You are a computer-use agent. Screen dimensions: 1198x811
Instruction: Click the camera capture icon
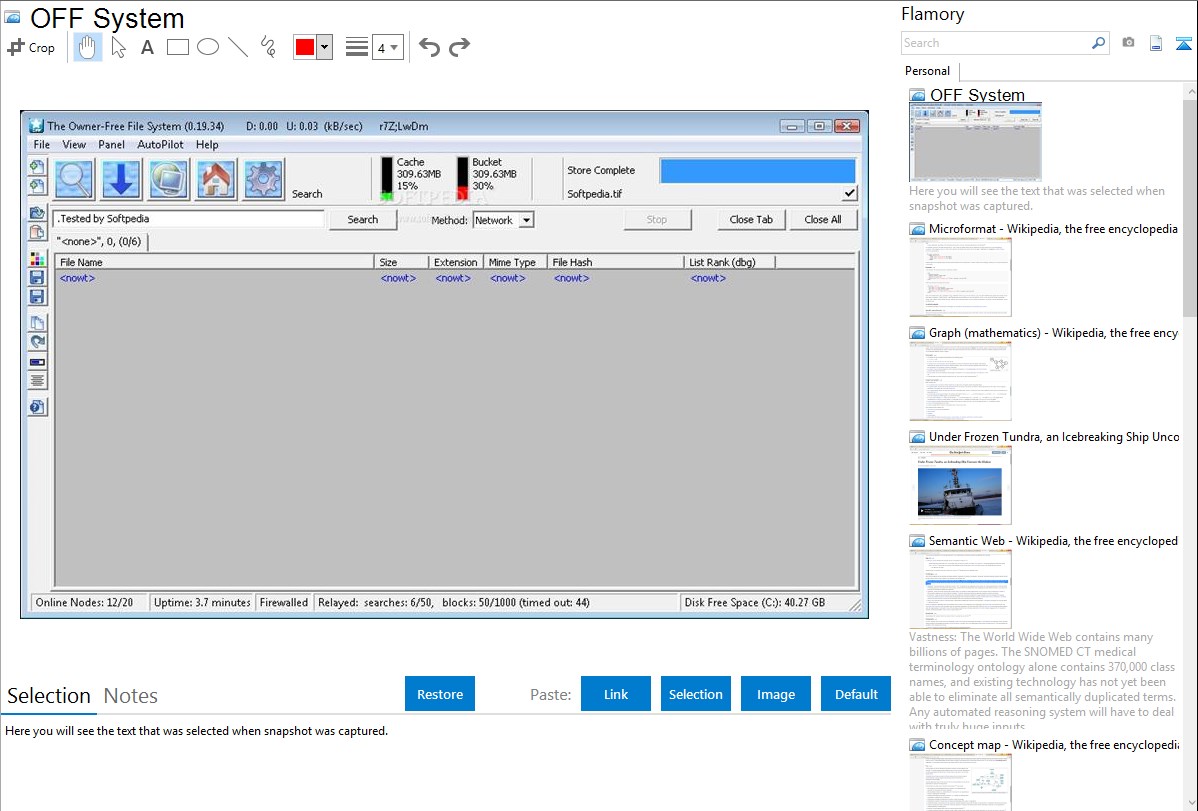pos(1128,43)
